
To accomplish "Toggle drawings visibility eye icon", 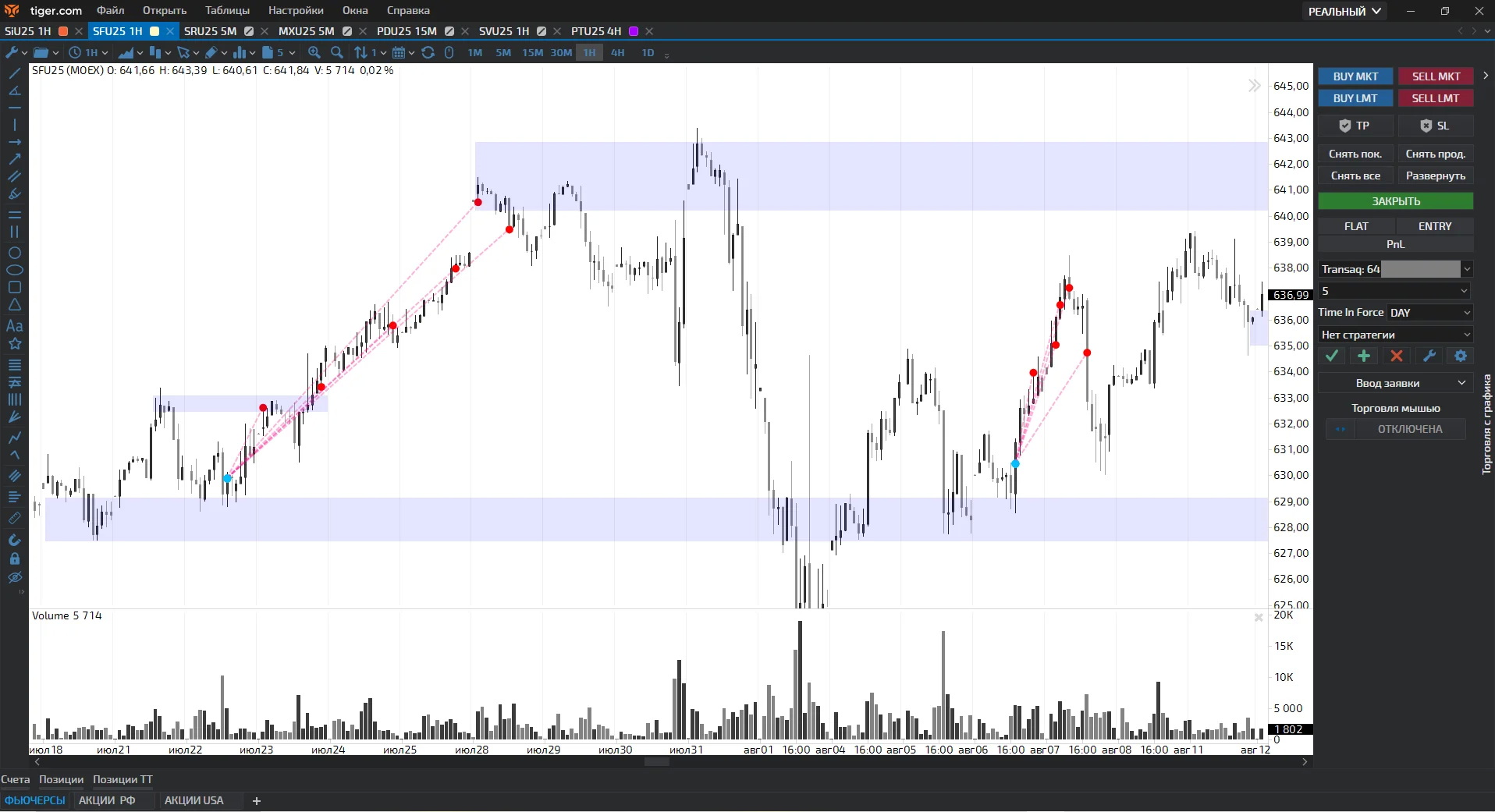I will coord(14,578).
